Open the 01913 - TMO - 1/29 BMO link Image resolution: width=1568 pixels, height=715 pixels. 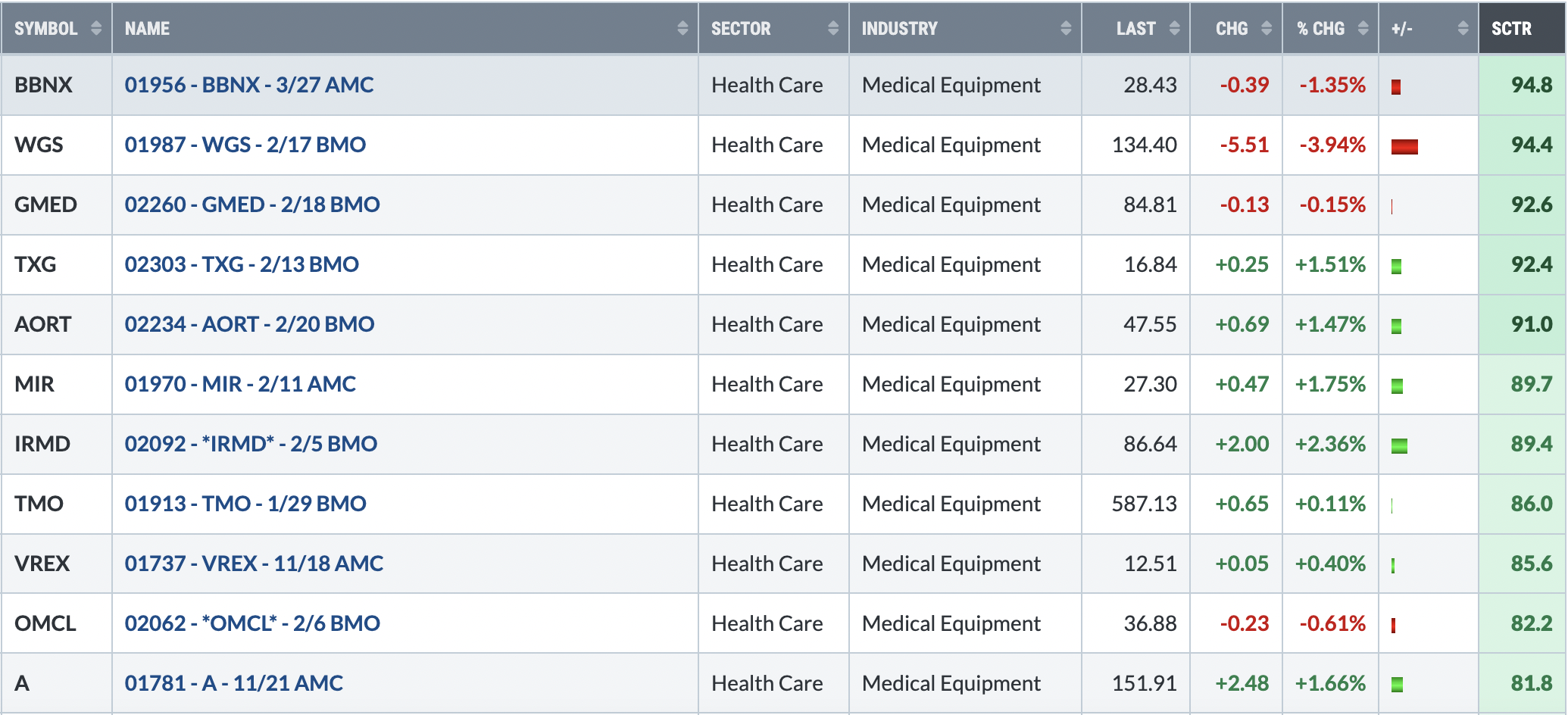coord(245,504)
